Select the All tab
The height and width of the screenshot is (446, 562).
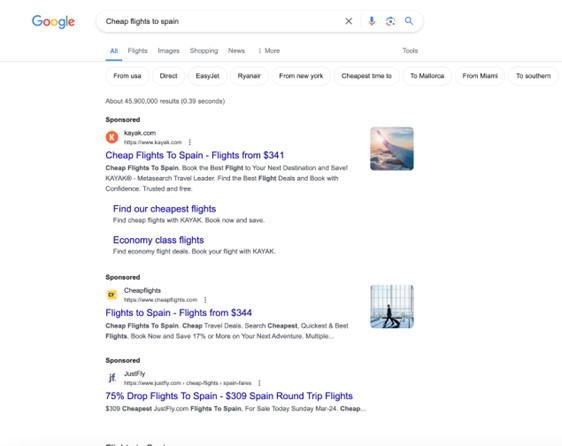114,51
